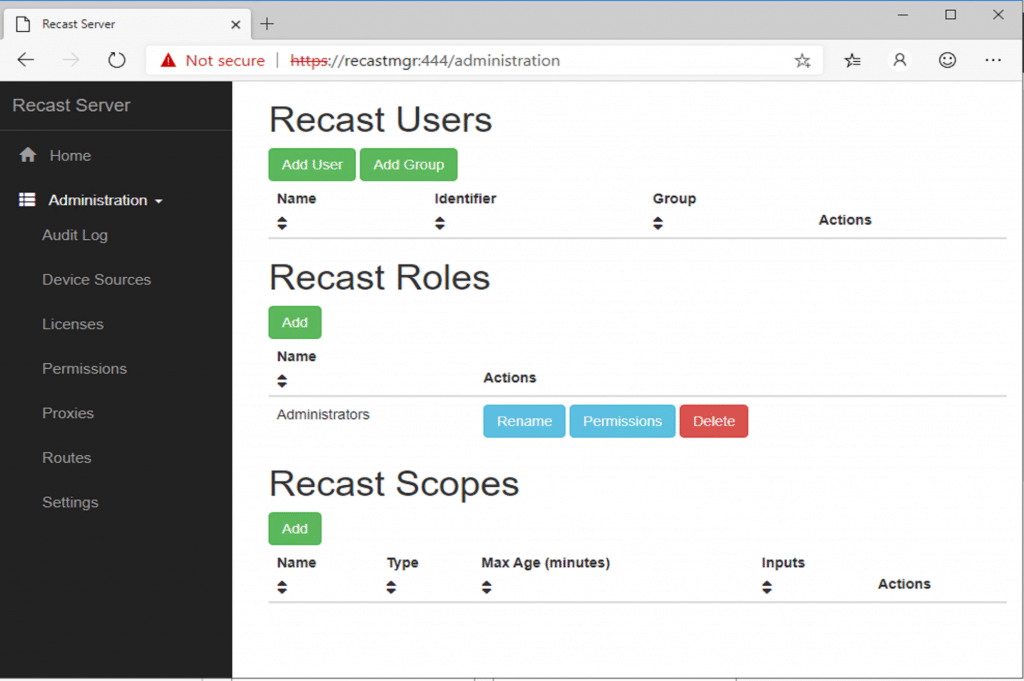
Task: Click the Recast Roles heading
Action: click(379, 277)
